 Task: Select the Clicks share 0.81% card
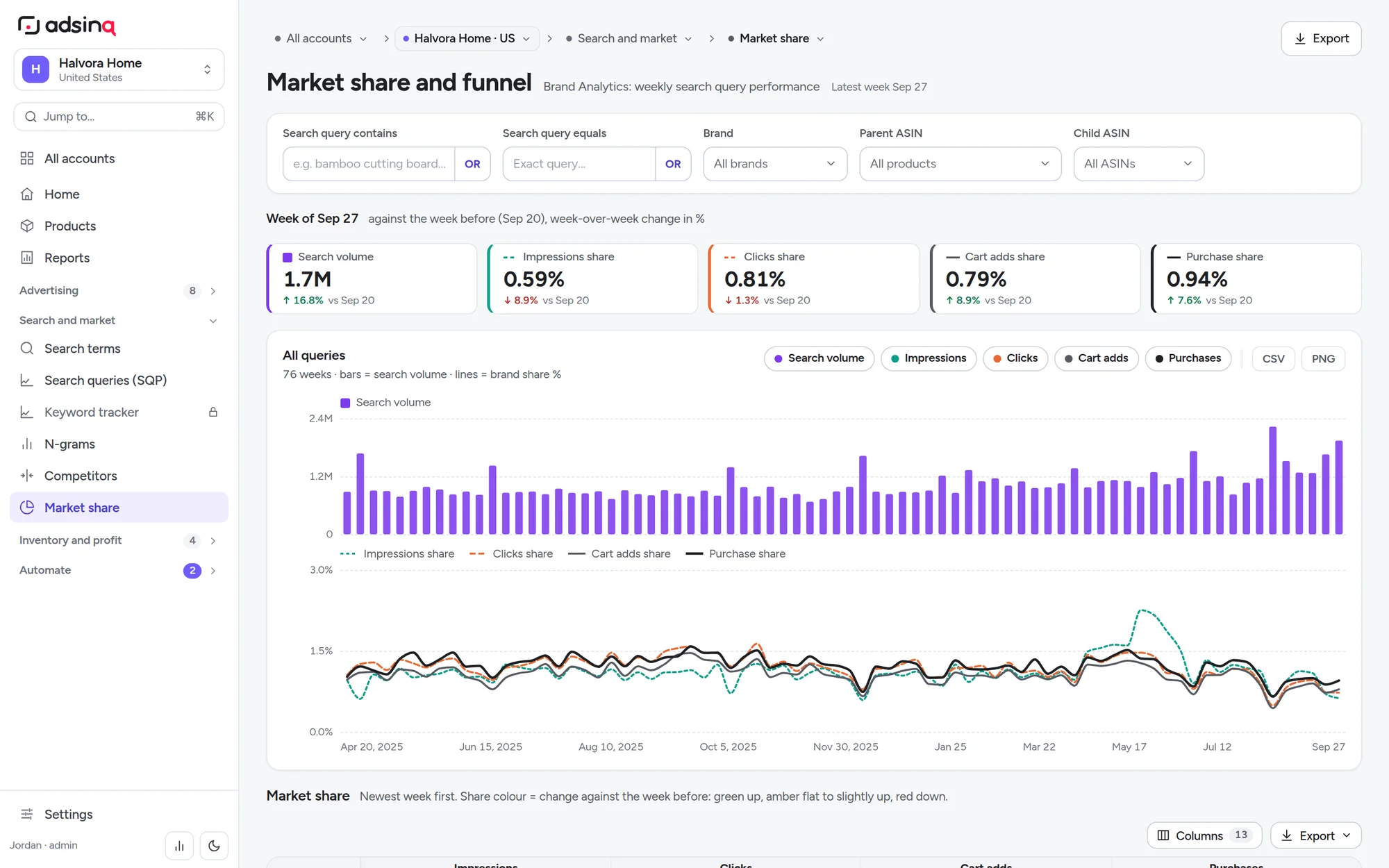click(x=813, y=278)
